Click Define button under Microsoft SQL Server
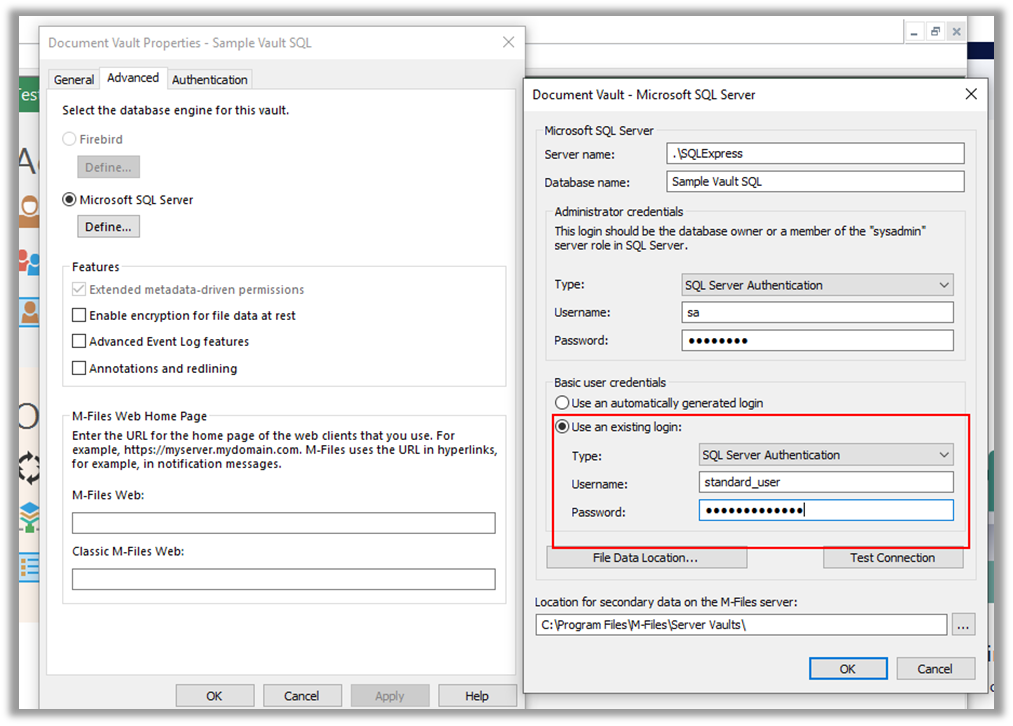This screenshot has width=1013, height=726. click(109, 227)
